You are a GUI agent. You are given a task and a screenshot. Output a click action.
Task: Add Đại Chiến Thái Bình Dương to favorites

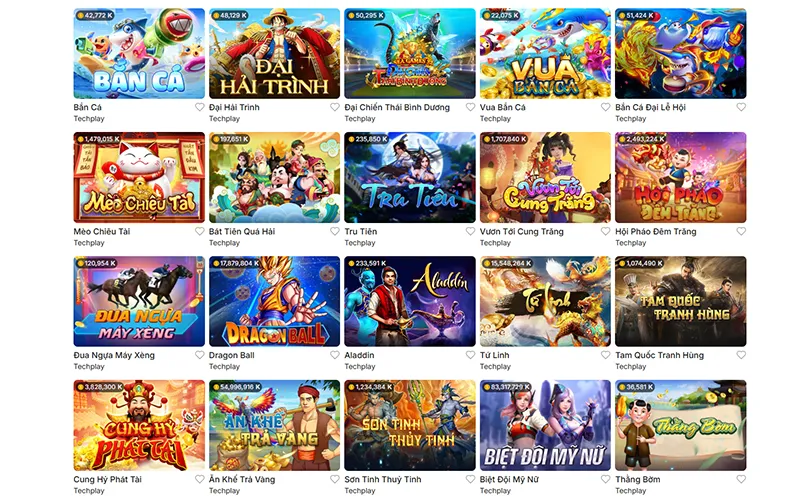point(470,107)
